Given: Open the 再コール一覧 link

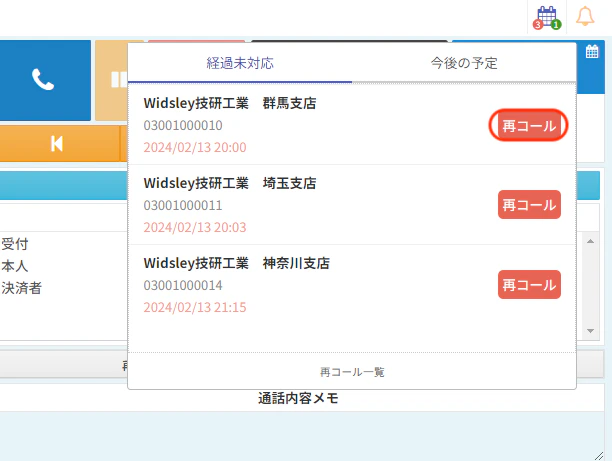Looking at the screenshot, I should (x=352, y=372).
